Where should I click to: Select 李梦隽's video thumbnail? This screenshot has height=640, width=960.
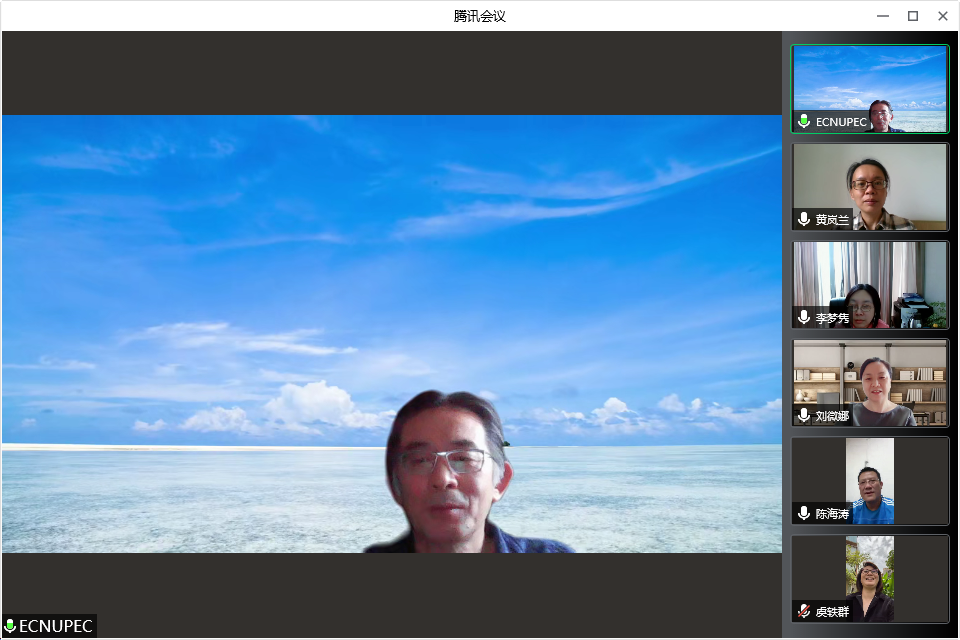[869, 284]
